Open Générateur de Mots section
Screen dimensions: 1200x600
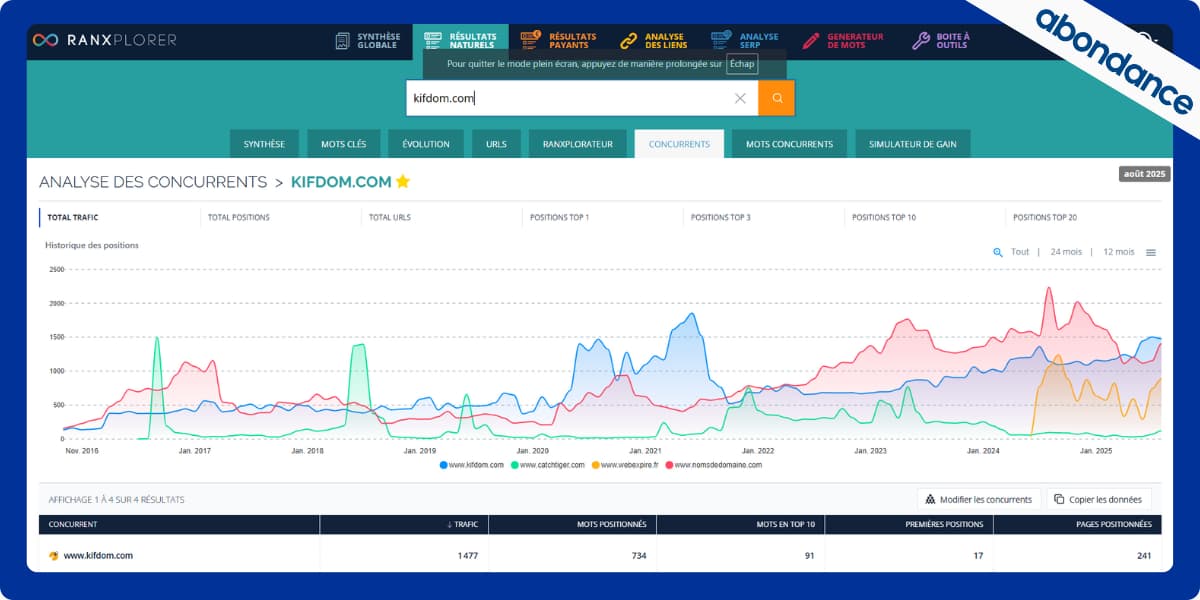pos(842,41)
